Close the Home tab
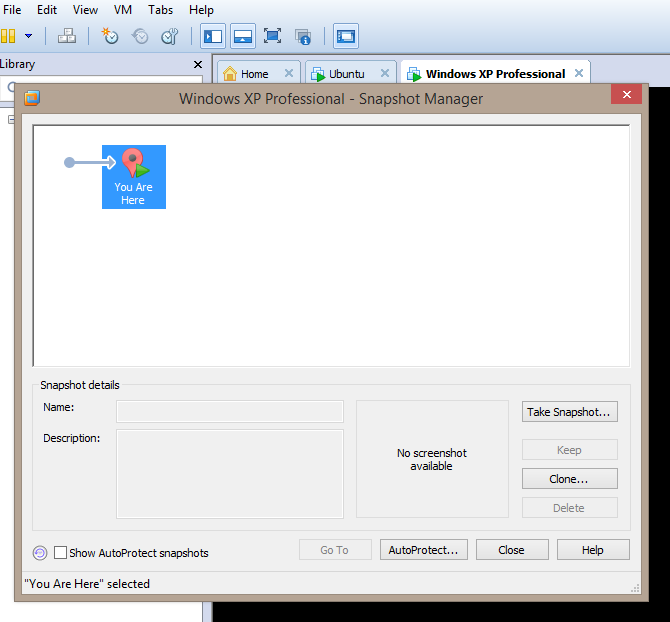The width and height of the screenshot is (670, 622). coord(289,73)
